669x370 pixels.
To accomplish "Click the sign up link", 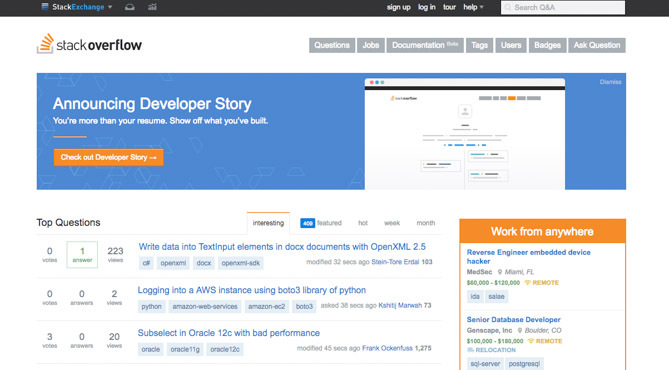I will click(x=398, y=7).
